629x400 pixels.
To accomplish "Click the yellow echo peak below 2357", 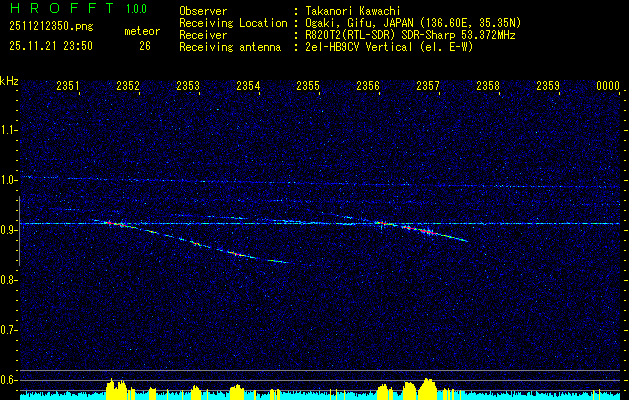I will pos(427,389).
